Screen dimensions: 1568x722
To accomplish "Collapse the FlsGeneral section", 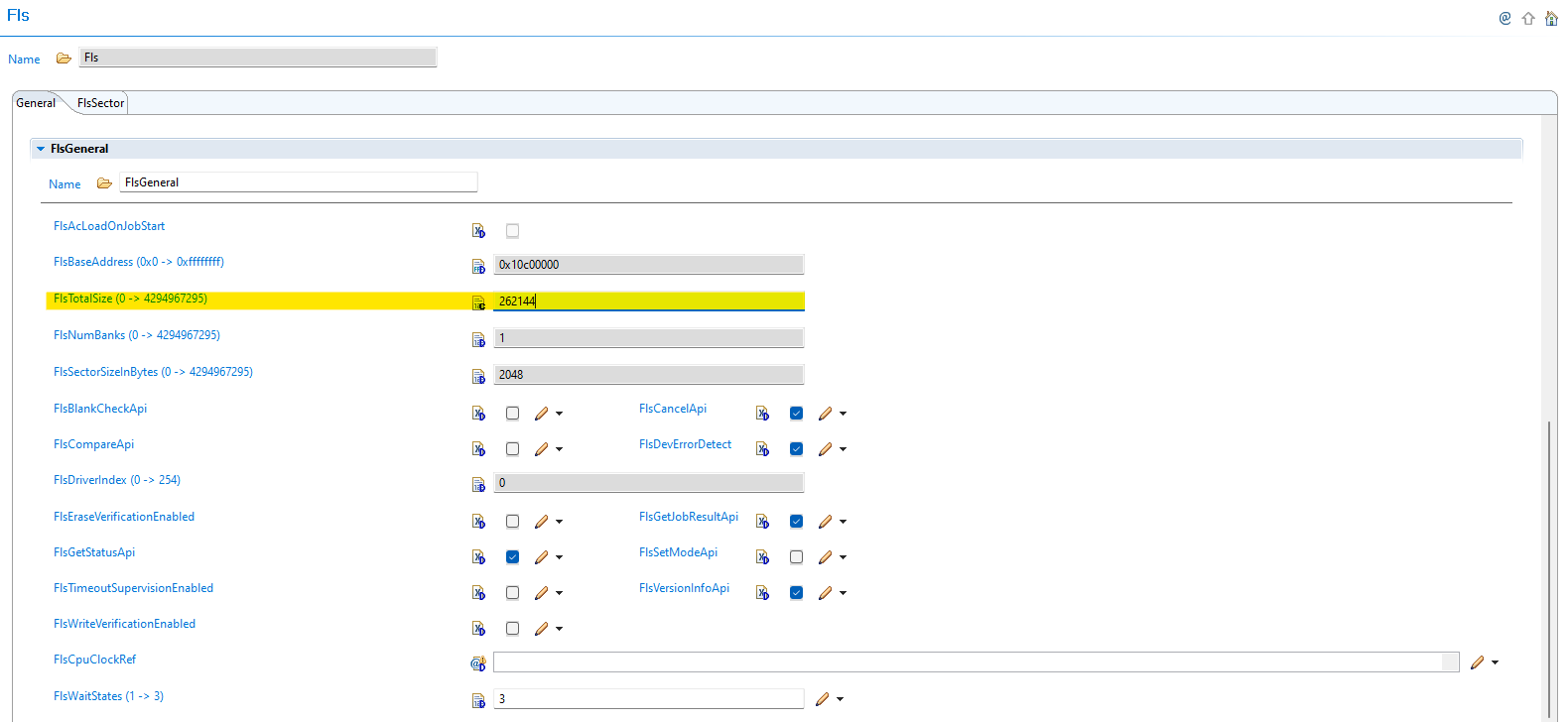I will click(x=41, y=149).
